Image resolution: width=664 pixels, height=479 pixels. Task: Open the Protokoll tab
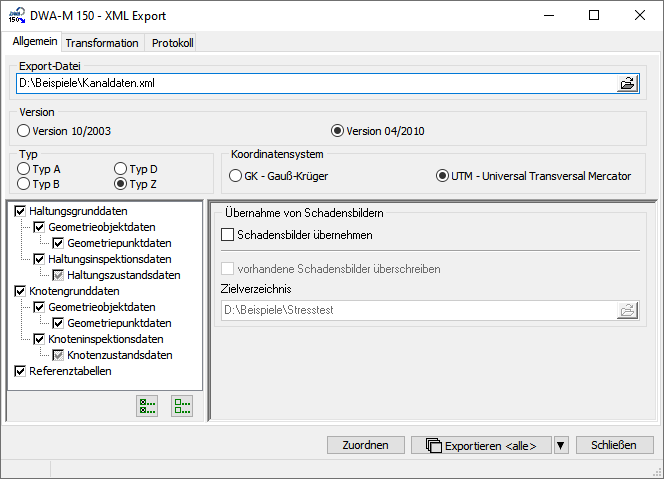(x=172, y=43)
